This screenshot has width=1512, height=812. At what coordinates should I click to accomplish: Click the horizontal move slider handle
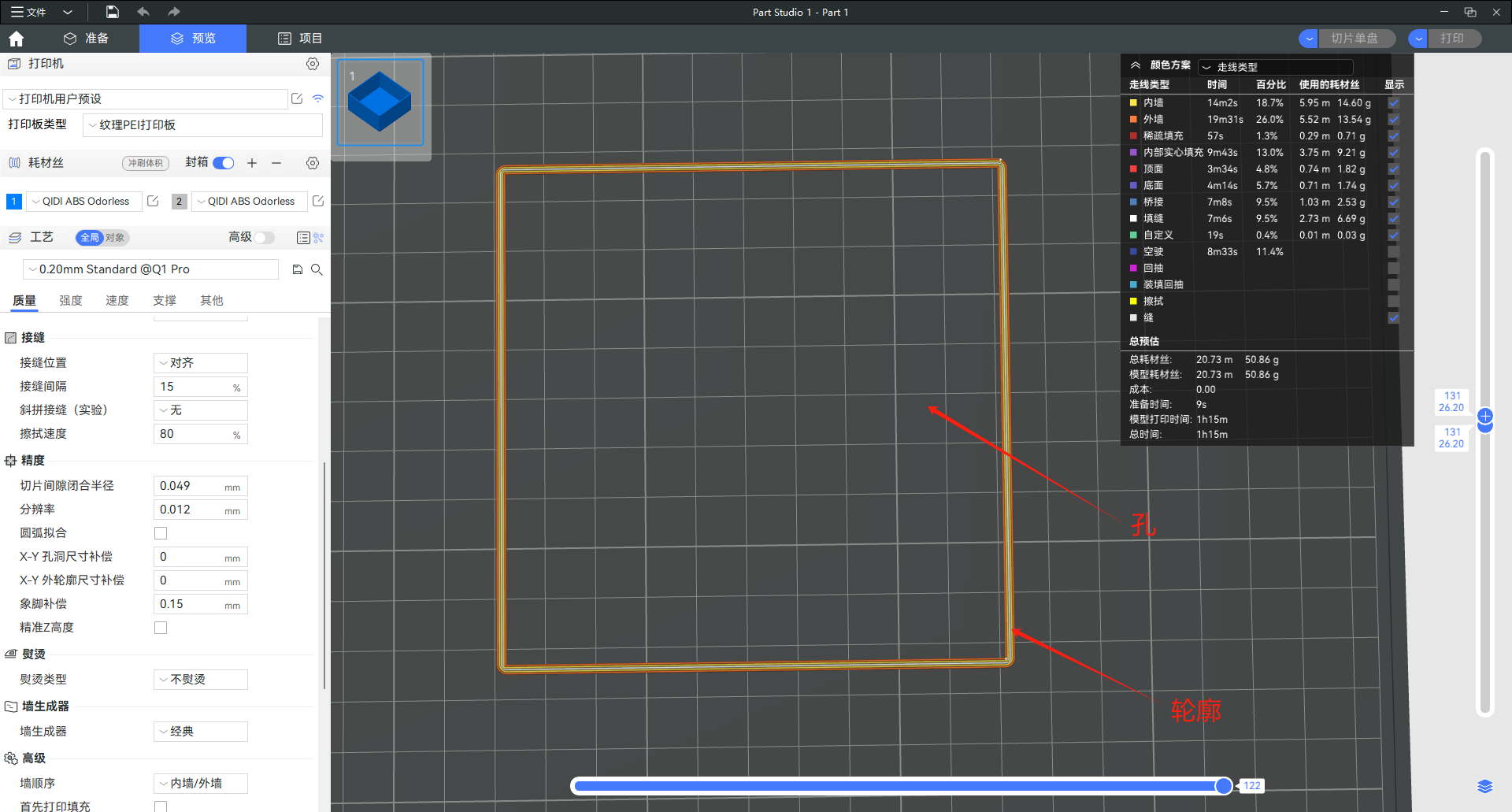click(1223, 785)
